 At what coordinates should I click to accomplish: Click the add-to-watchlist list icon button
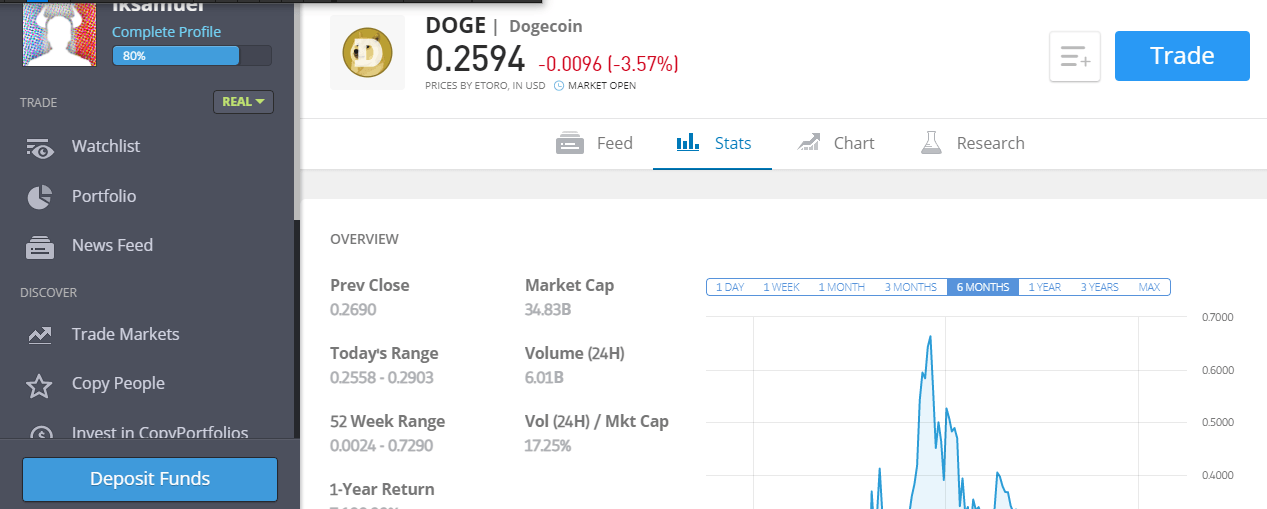click(x=1075, y=57)
